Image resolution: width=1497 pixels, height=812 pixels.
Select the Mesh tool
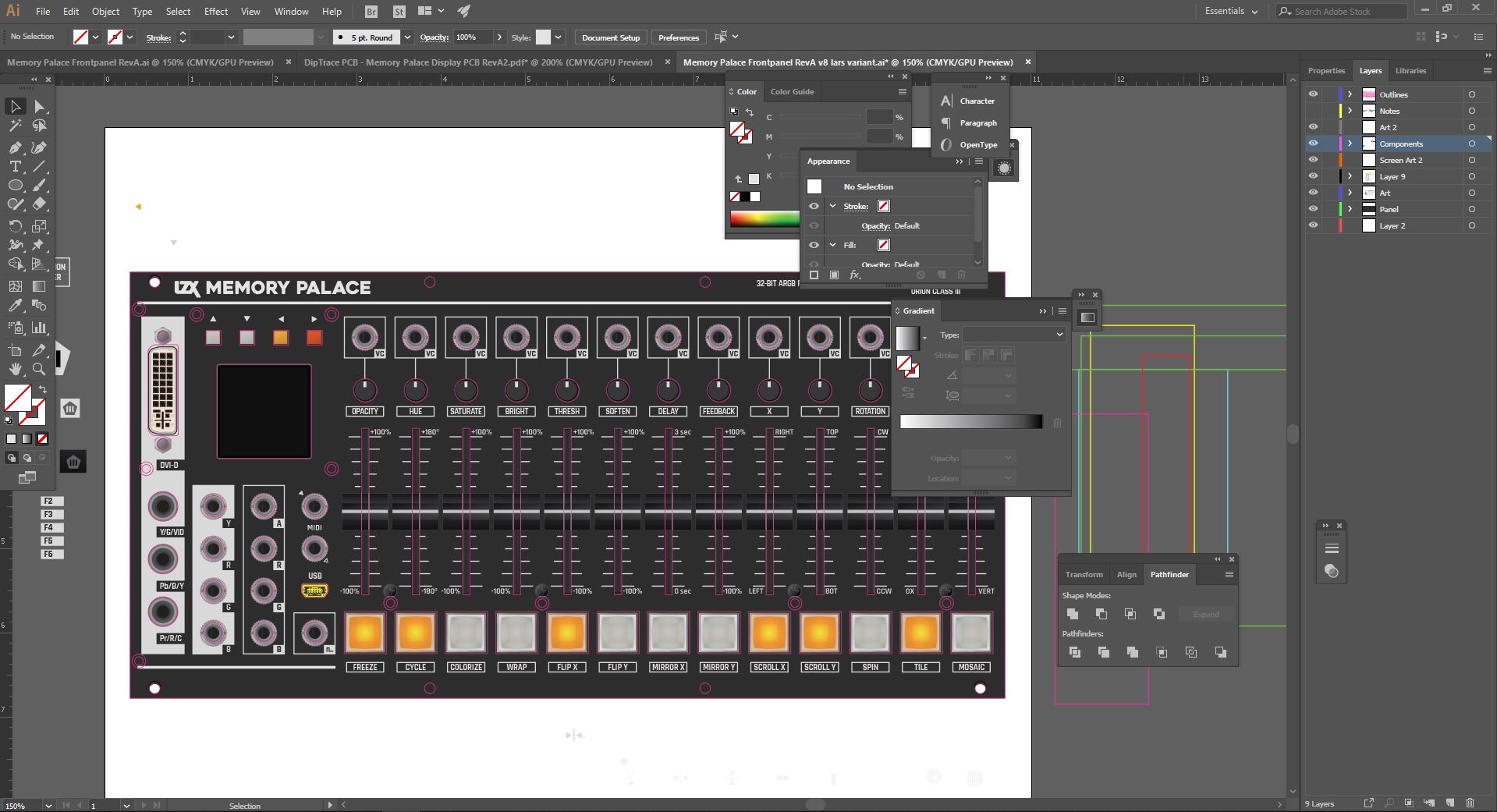coord(15,286)
